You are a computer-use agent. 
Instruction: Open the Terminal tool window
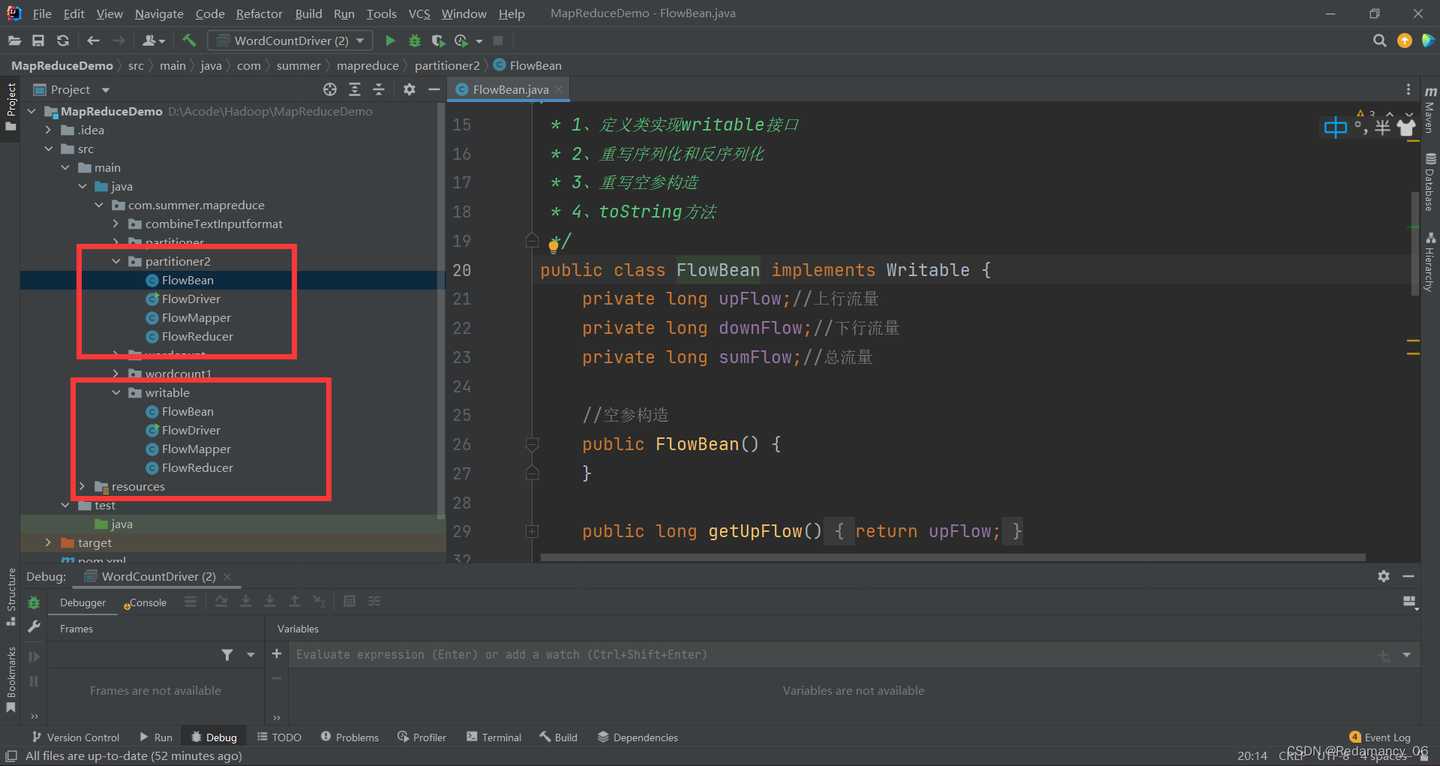click(493, 738)
